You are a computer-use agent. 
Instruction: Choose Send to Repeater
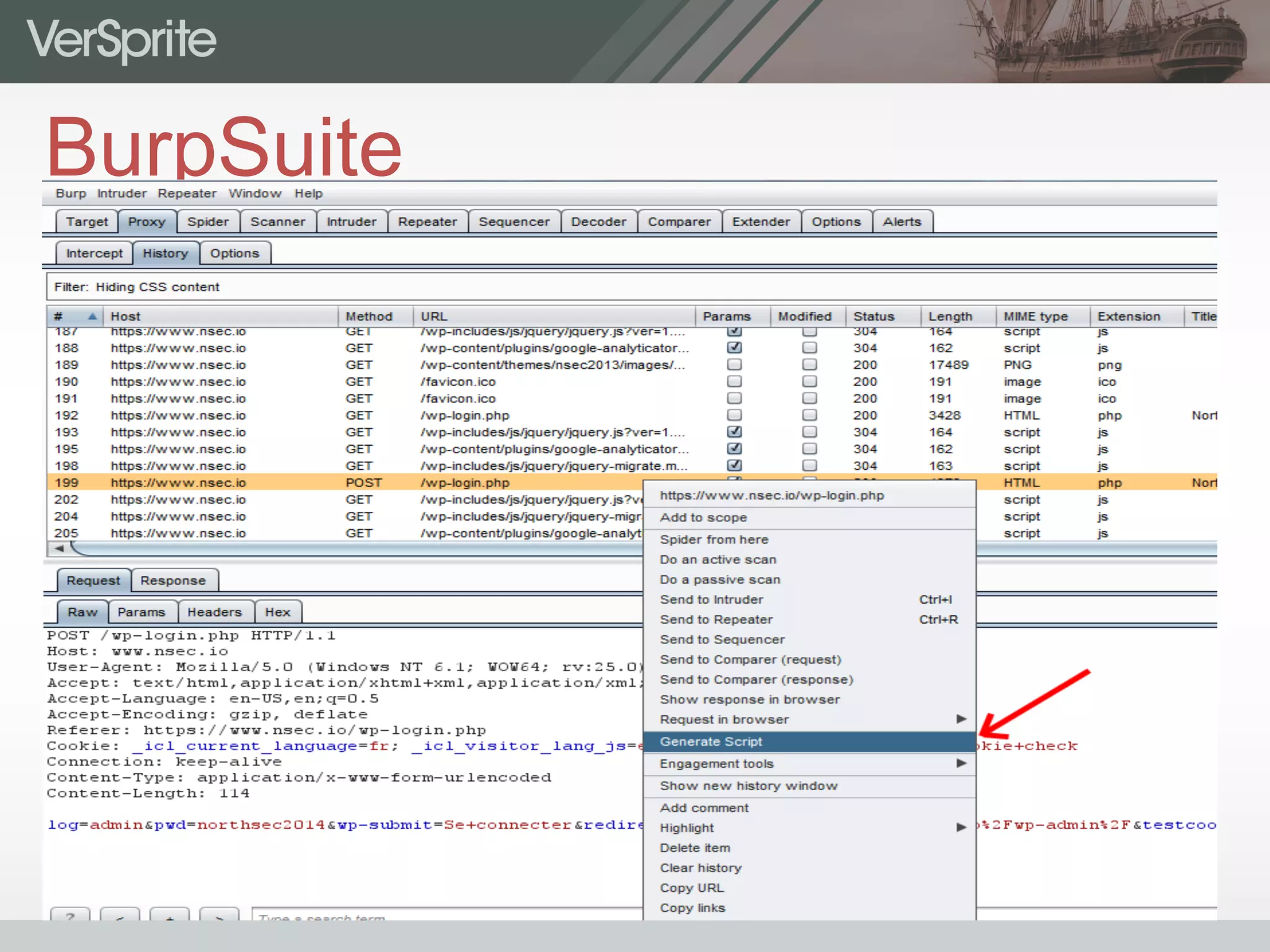tap(809, 619)
